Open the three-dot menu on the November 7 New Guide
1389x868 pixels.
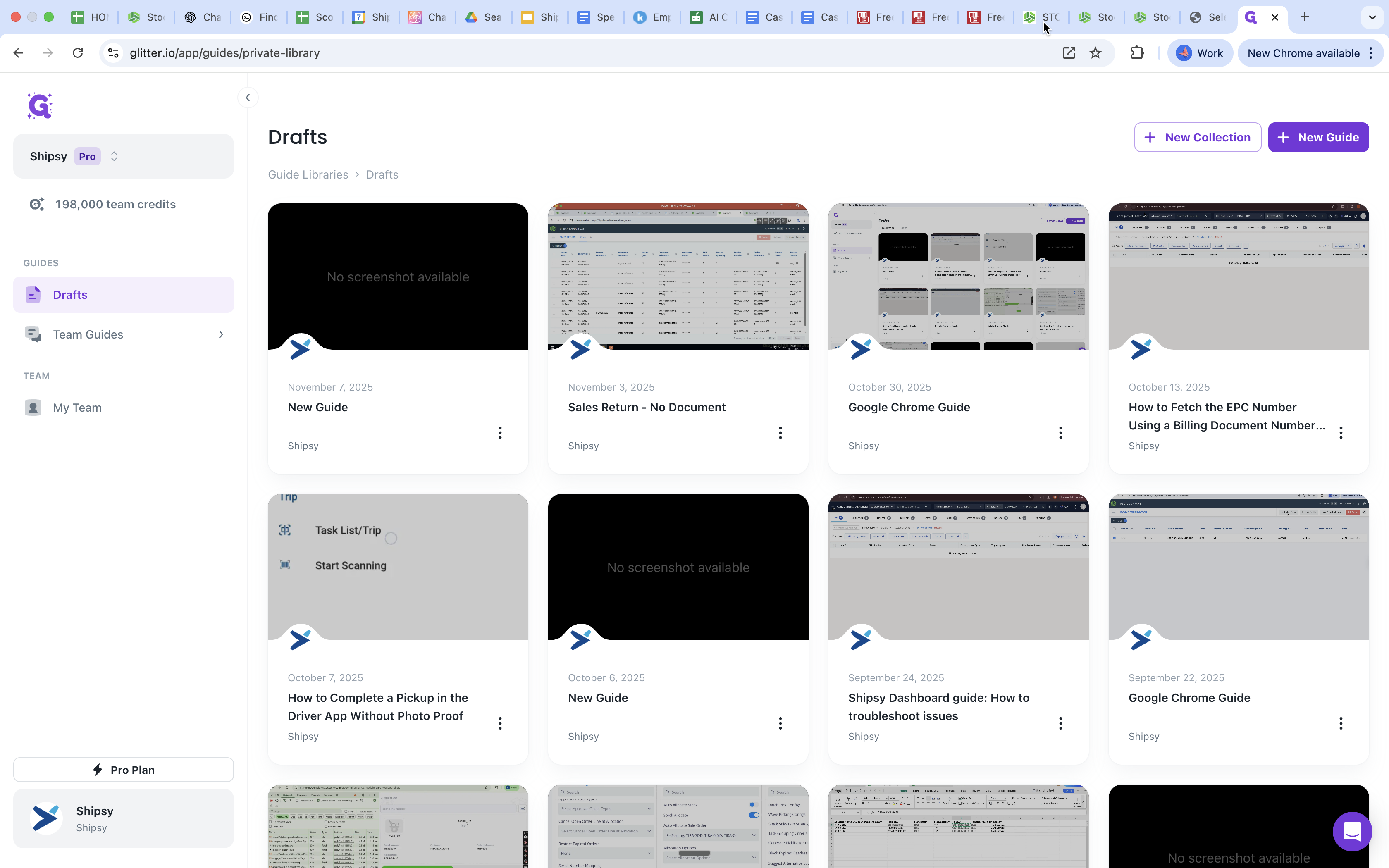tap(500, 433)
